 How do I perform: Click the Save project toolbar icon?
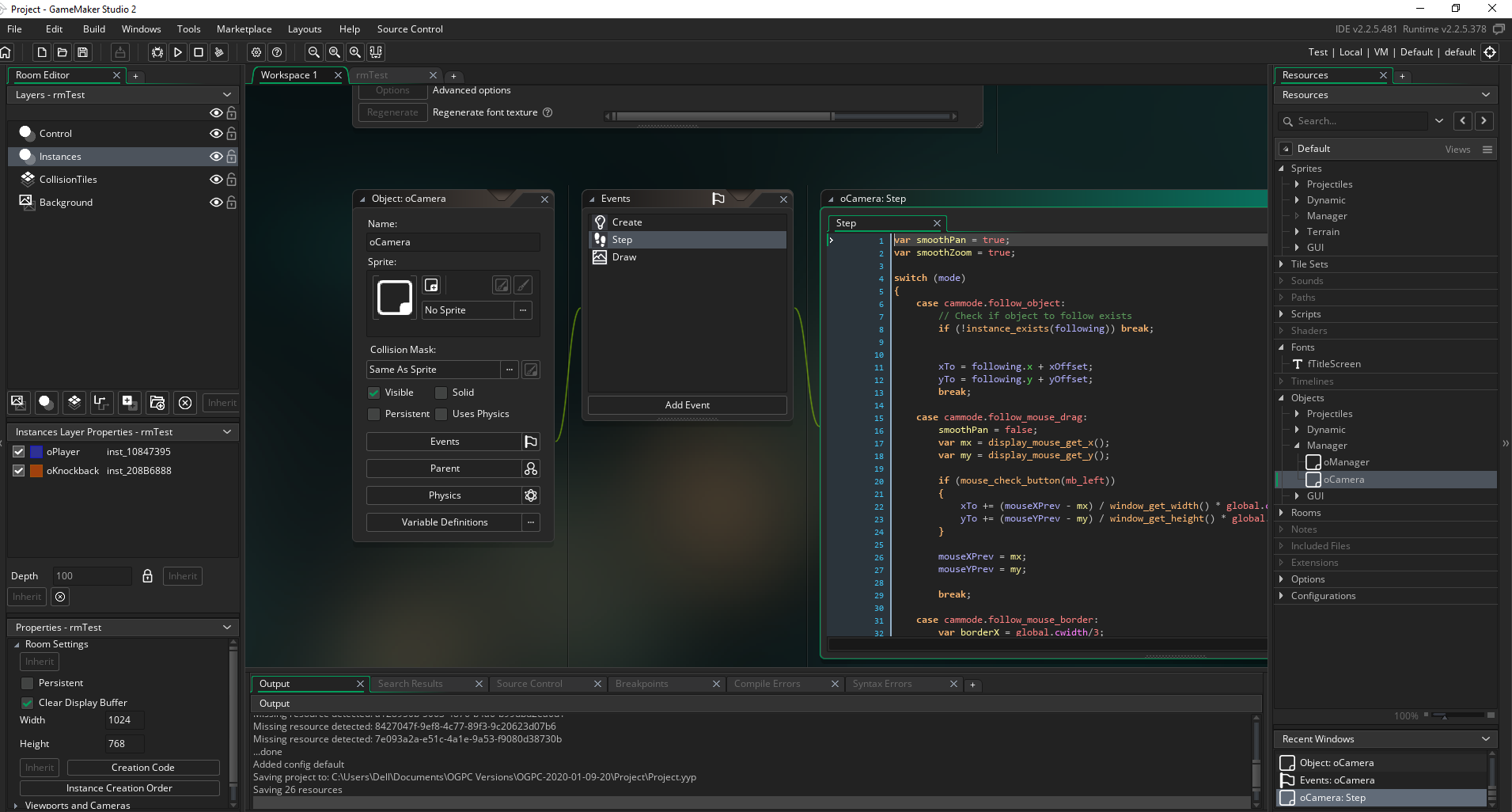tap(82, 52)
